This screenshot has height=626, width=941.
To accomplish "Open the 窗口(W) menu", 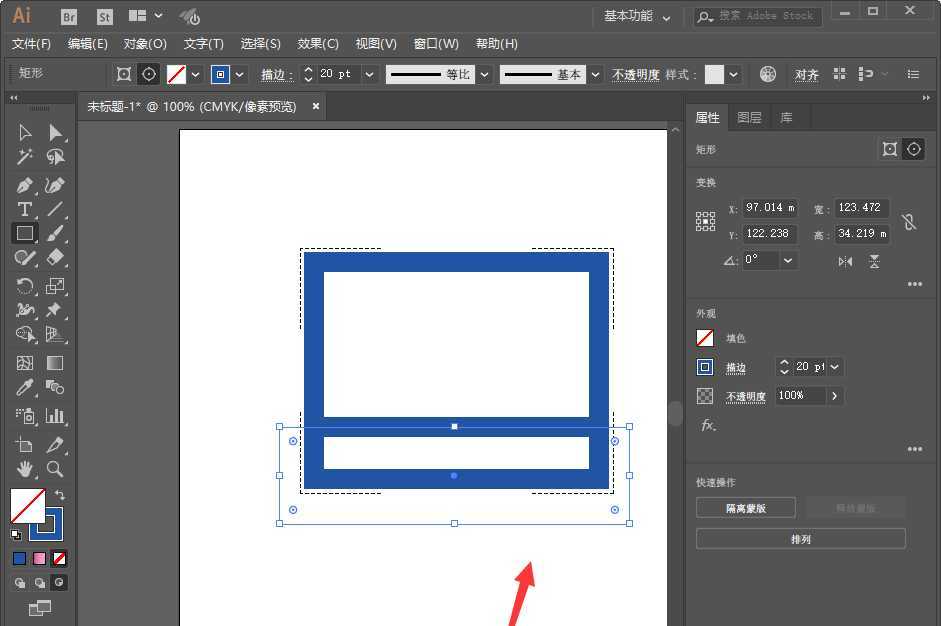I will coord(437,43).
